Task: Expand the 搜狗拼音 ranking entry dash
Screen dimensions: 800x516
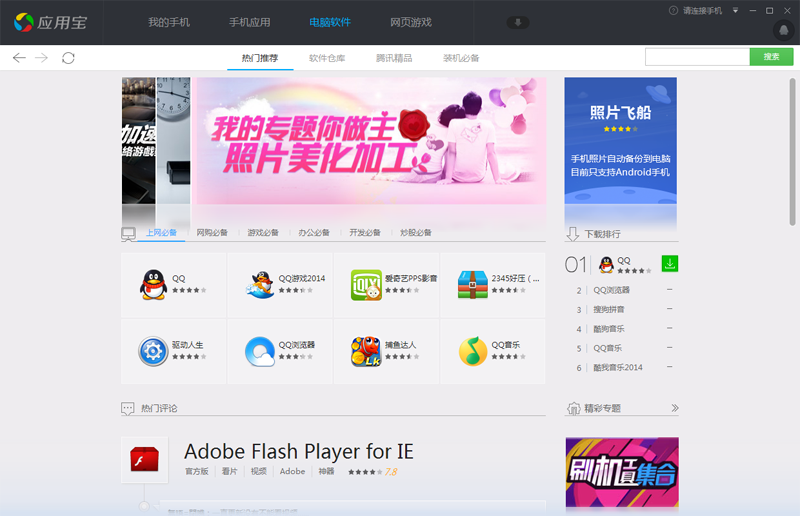Action: pos(669,309)
